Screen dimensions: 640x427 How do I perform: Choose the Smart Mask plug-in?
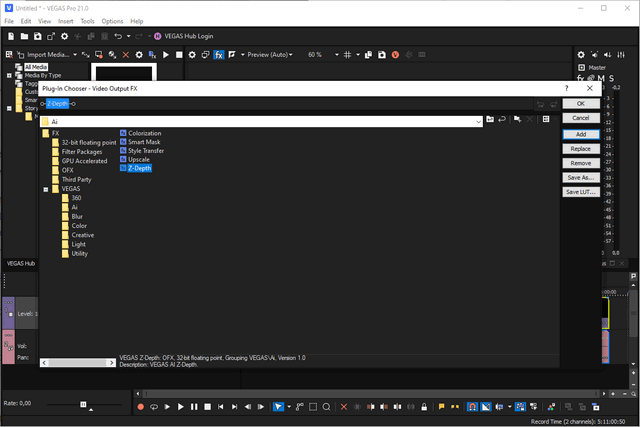point(143,142)
